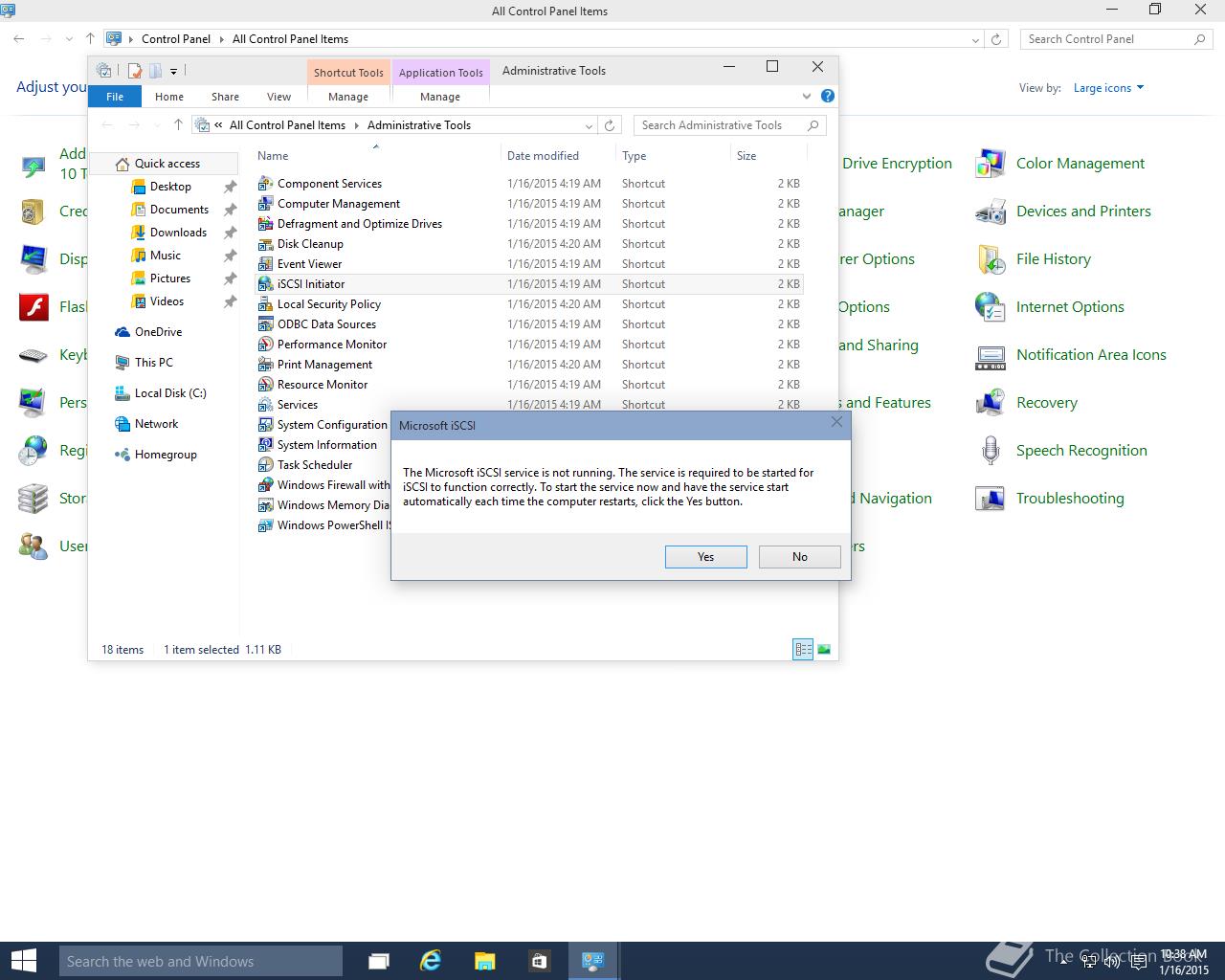The image size is (1225, 980).
Task: Switch to large thumbnails view button
Action: pyautogui.click(x=824, y=650)
